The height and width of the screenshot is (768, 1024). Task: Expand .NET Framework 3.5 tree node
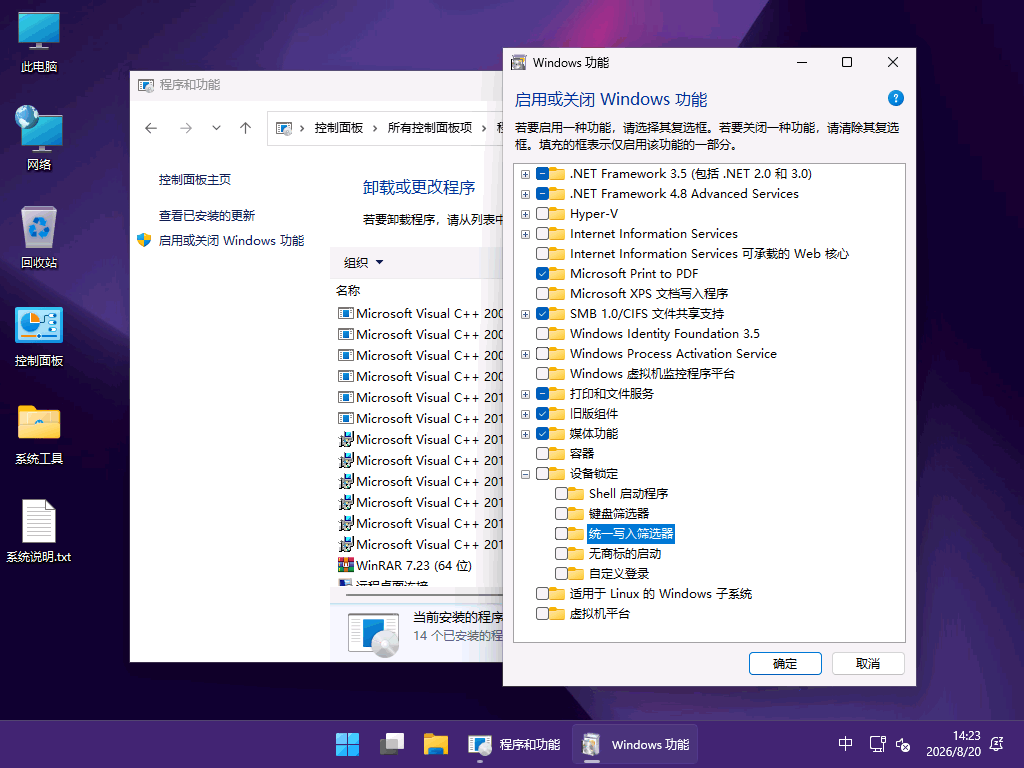click(x=525, y=174)
